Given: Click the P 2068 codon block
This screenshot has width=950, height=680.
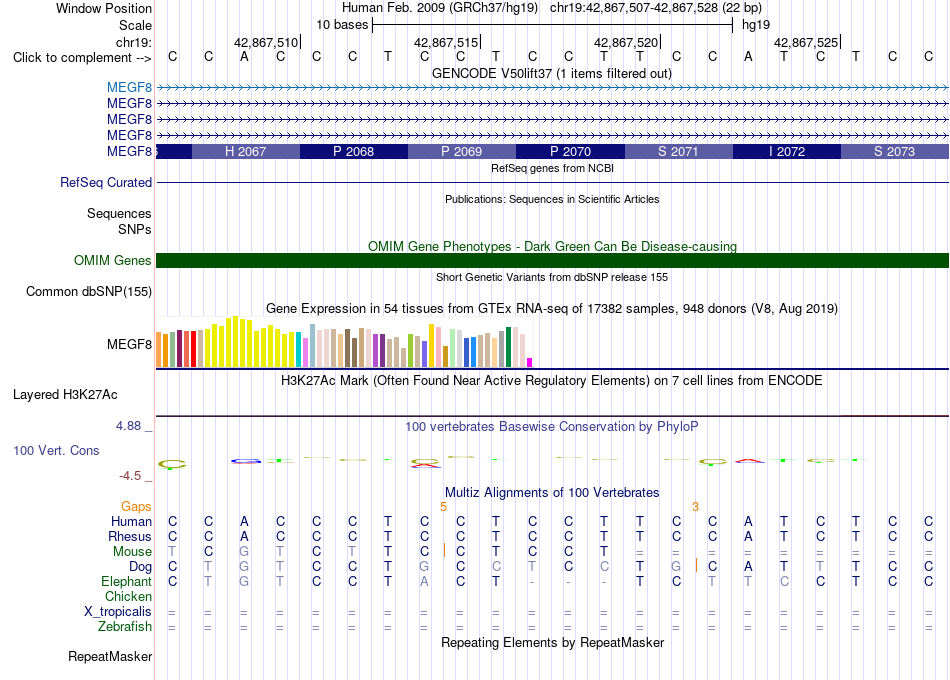Looking at the screenshot, I should click(x=354, y=152).
